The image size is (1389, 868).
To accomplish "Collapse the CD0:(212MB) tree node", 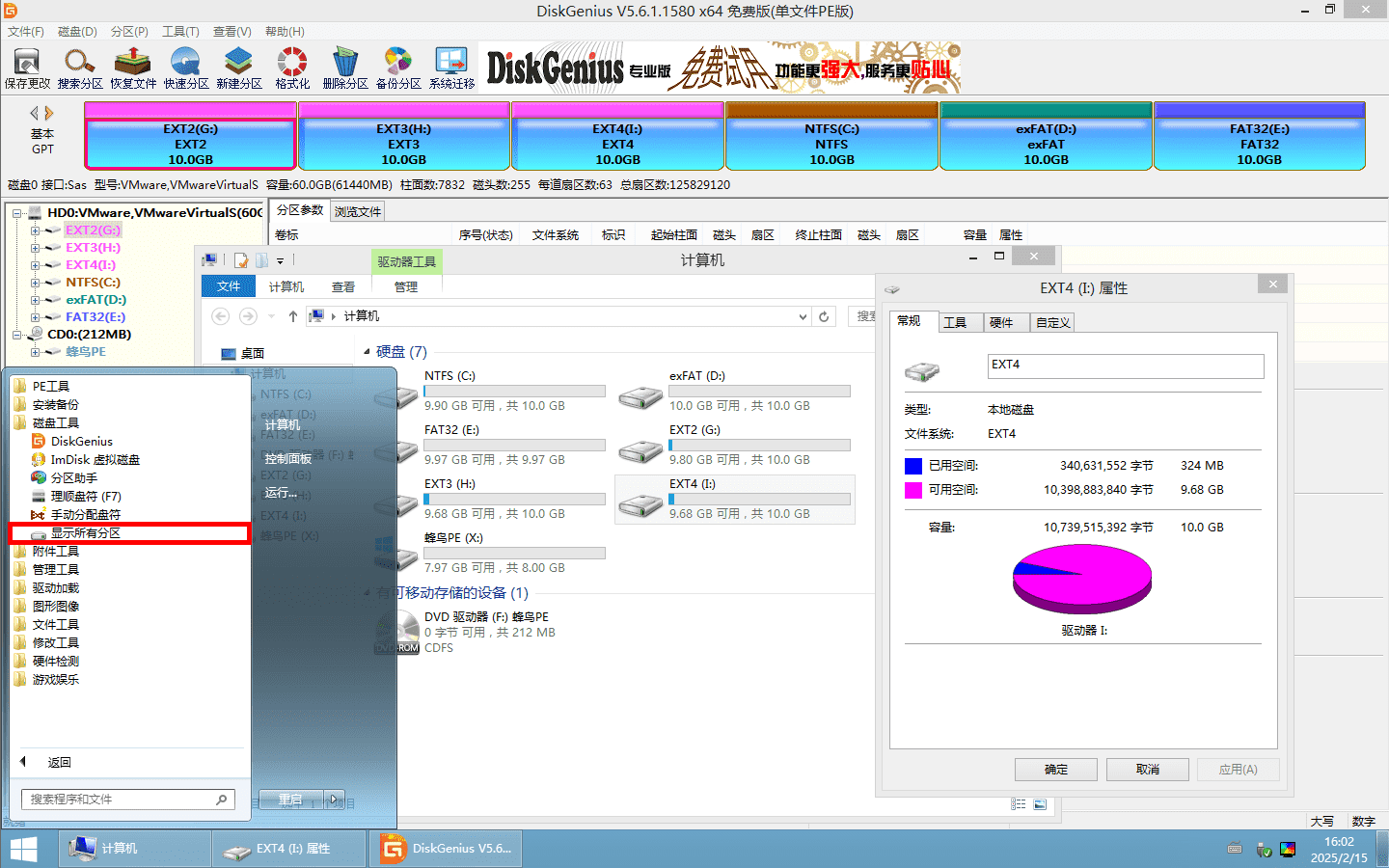I will (x=17, y=335).
